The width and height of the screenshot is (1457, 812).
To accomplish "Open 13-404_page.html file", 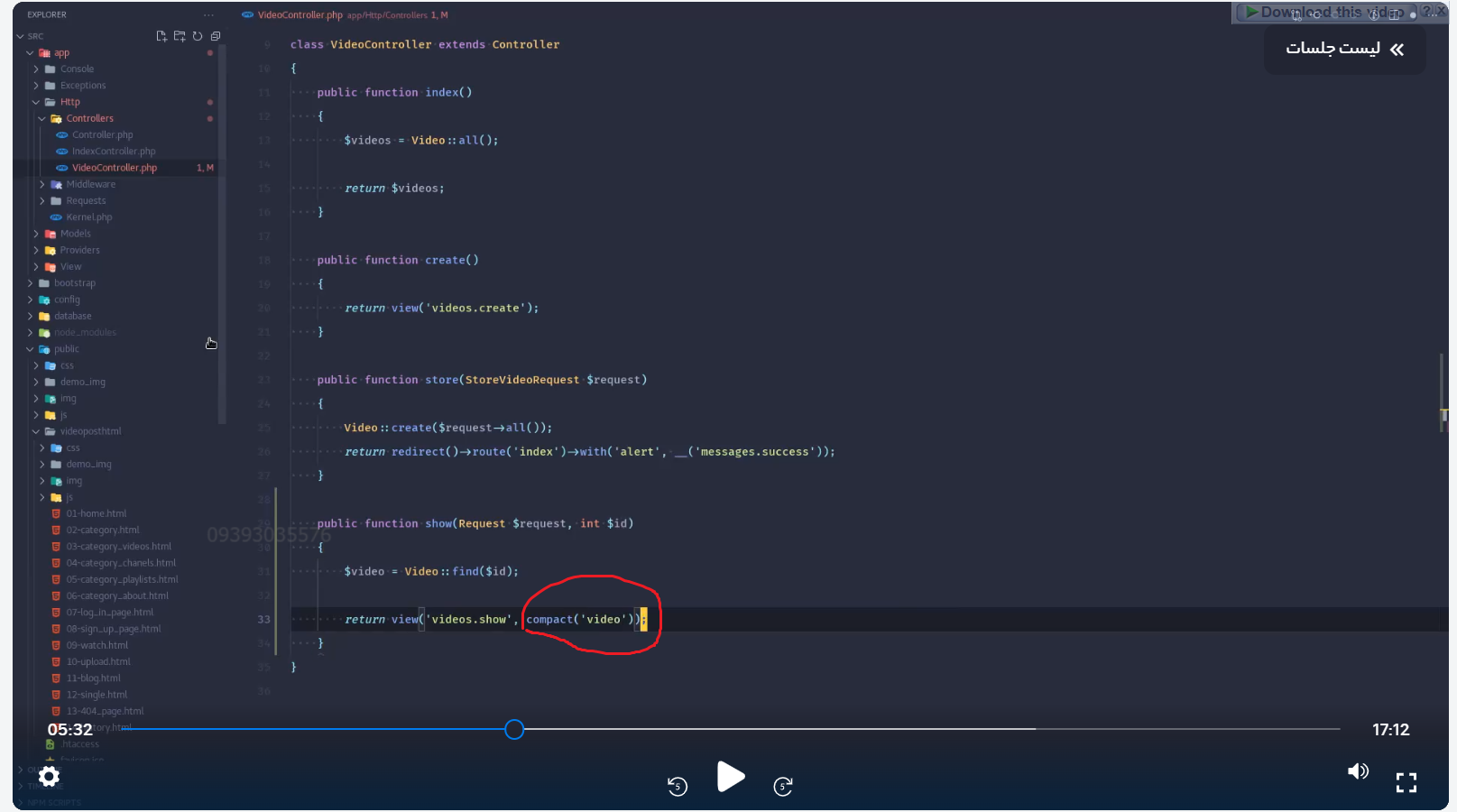I will coord(105,711).
